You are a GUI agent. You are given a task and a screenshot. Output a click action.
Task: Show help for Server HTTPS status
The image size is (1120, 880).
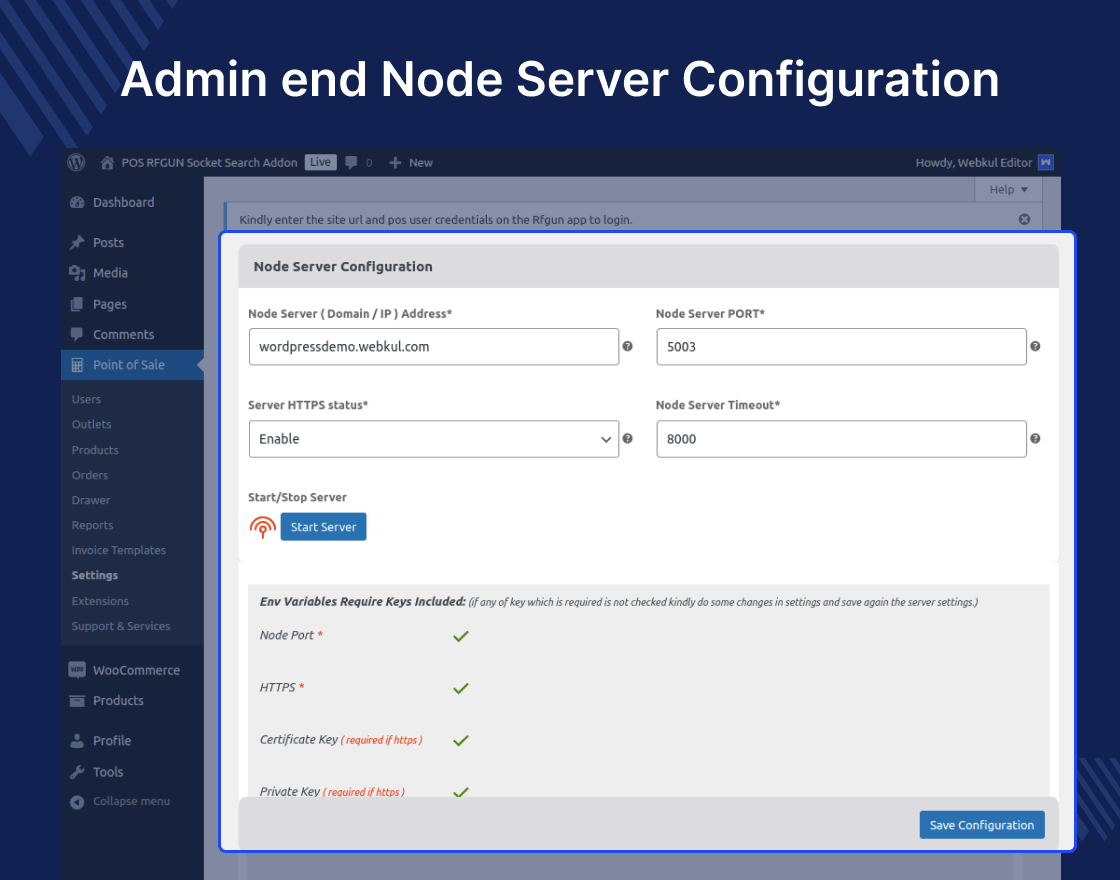pos(627,439)
